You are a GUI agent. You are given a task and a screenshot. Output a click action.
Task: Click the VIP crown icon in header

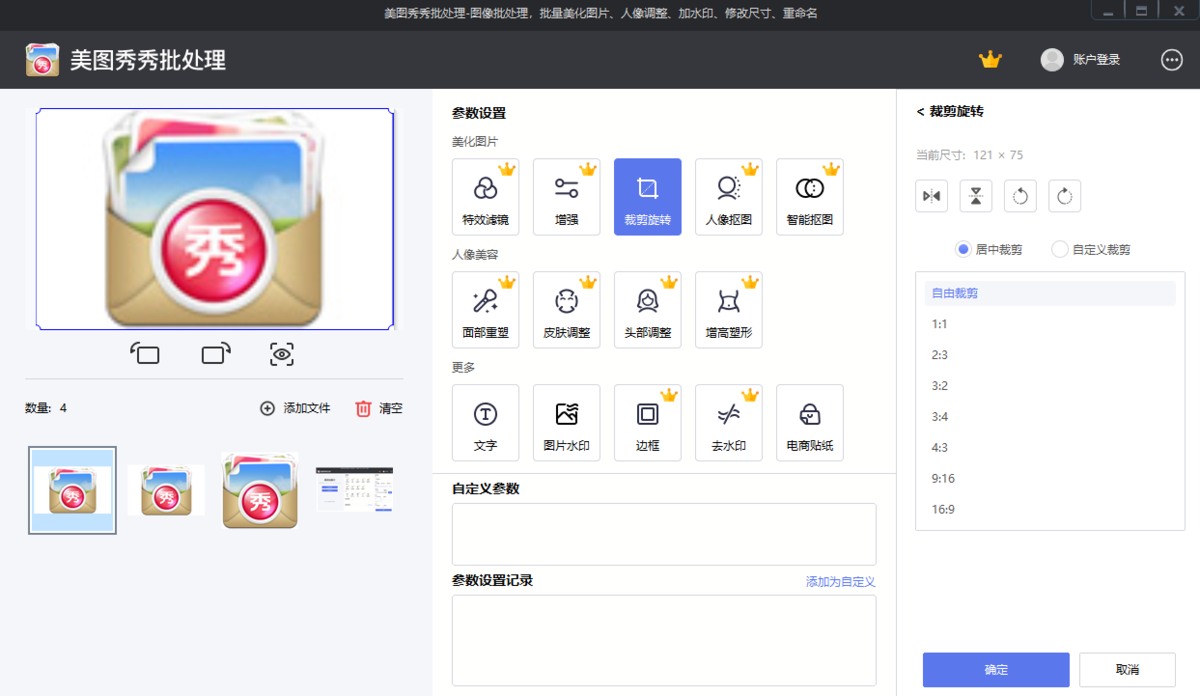pyautogui.click(x=990, y=60)
